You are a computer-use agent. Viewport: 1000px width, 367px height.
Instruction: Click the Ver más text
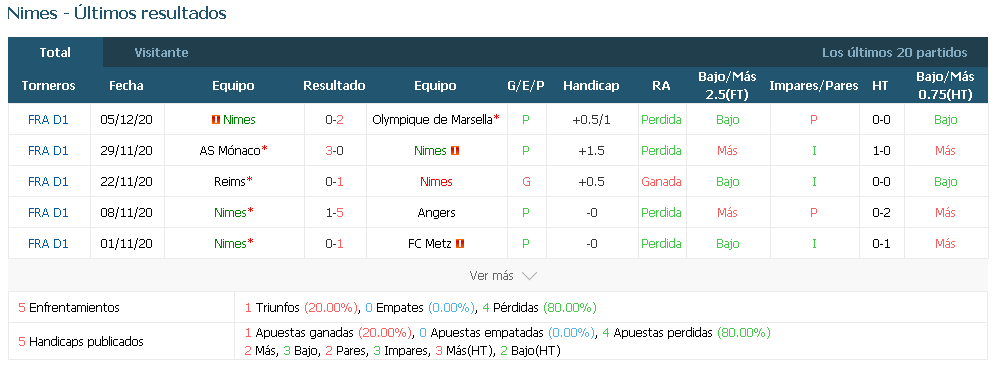point(491,276)
